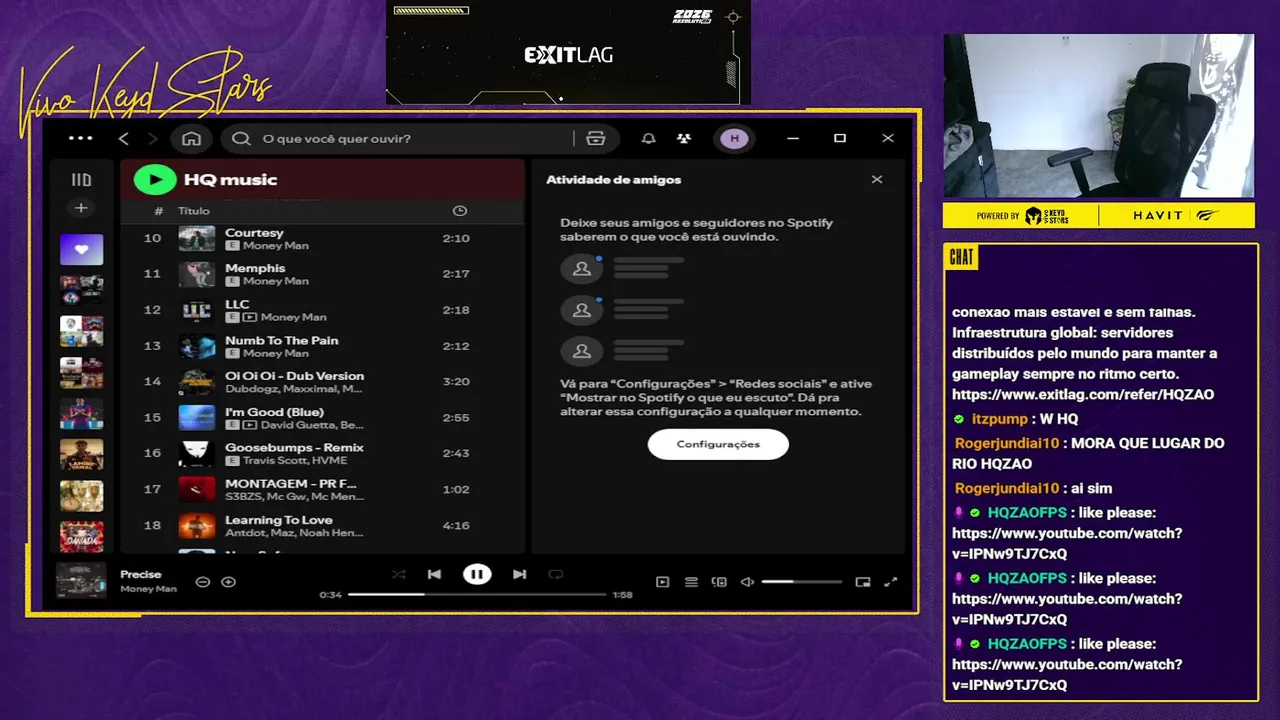Screen dimensions: 1280x720
Task: Pause the current song
Action: tap(477, 574)
